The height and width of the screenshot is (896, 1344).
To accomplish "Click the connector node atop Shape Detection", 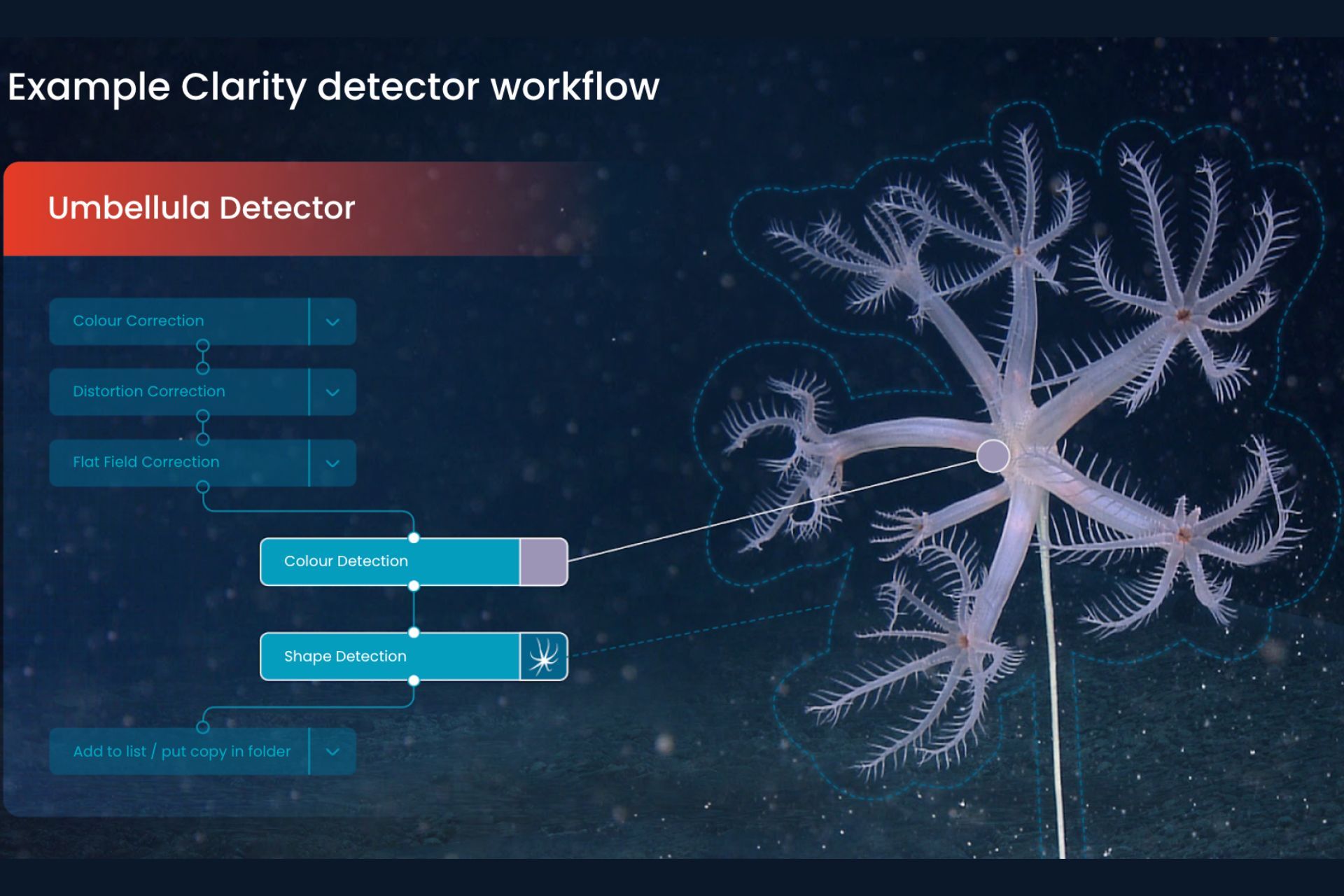I will [x=414, y=633].
